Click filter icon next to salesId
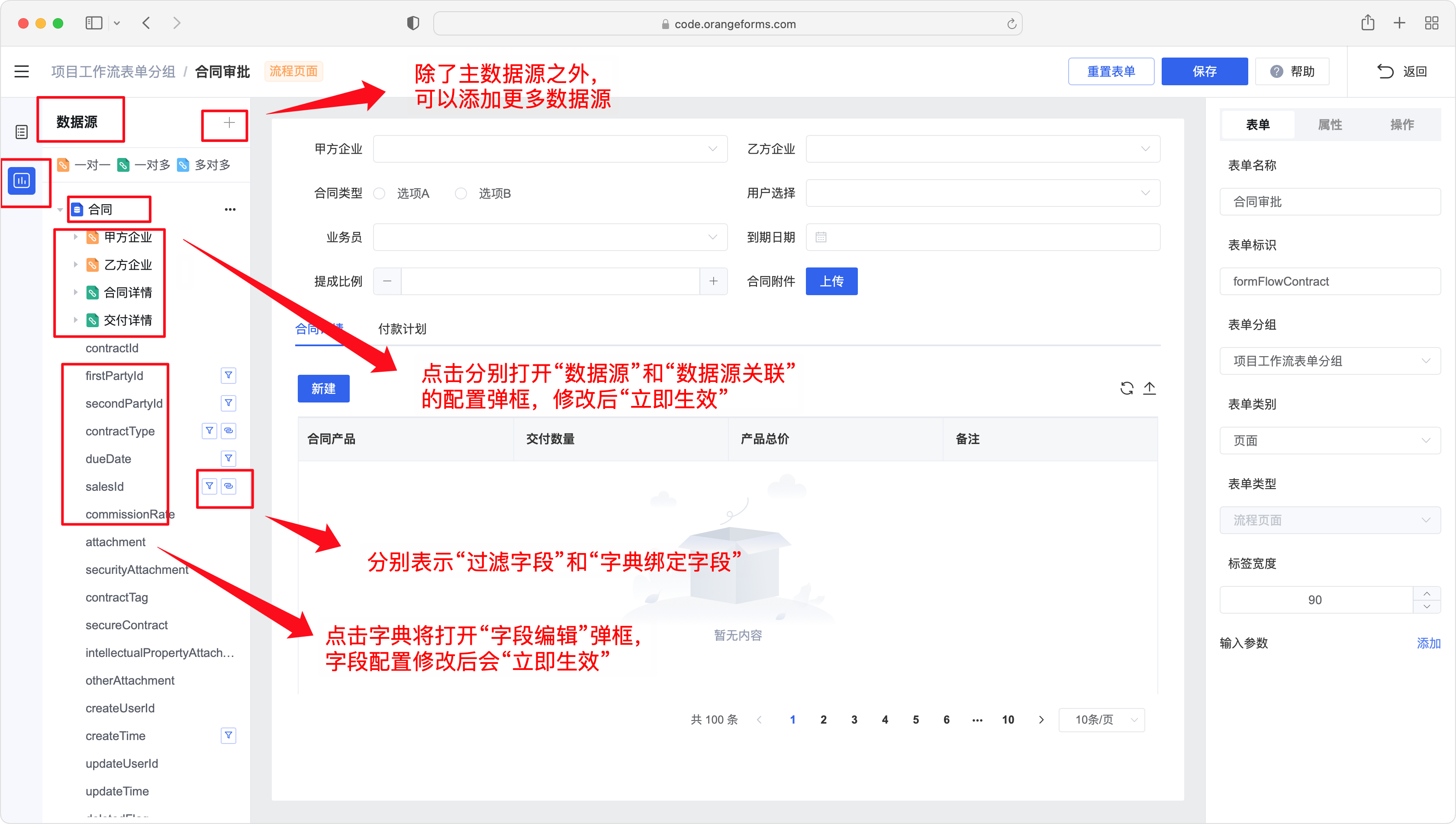The height and width of the screenshot is (824, 1456). [209, 486]
